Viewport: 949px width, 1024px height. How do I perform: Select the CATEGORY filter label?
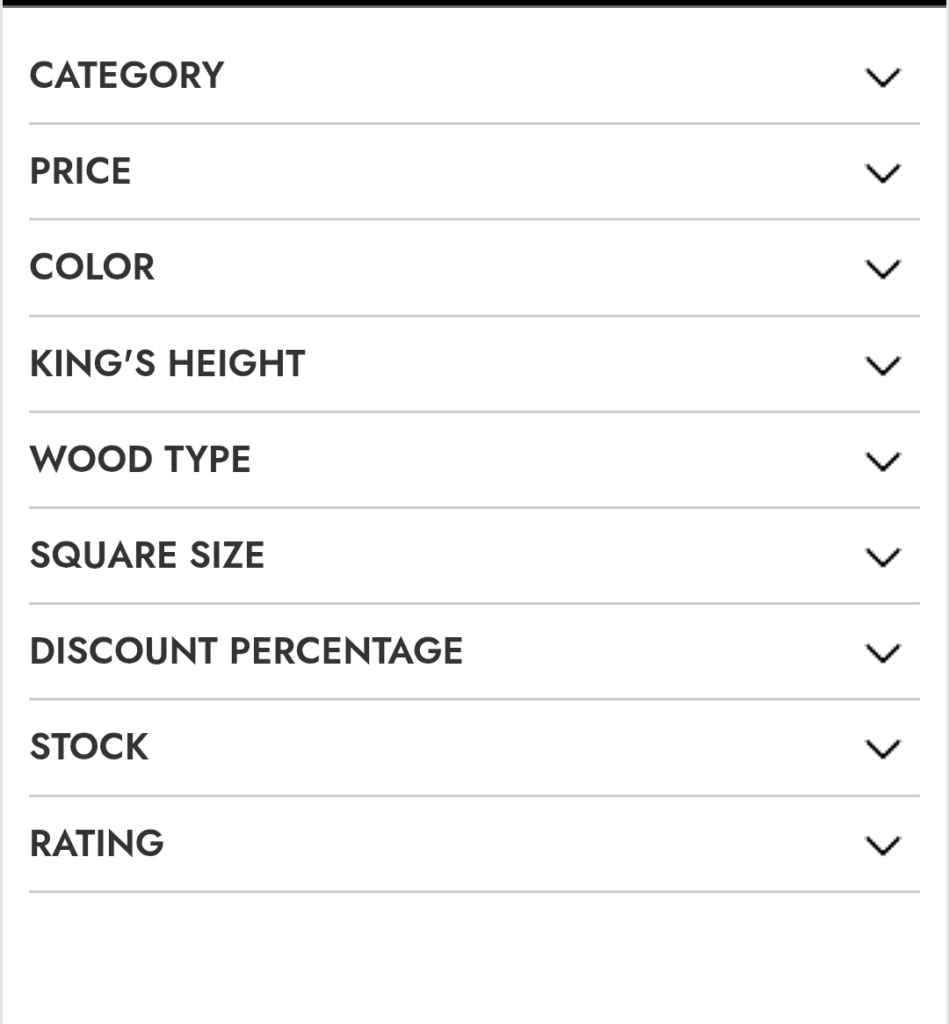point(127,76)
